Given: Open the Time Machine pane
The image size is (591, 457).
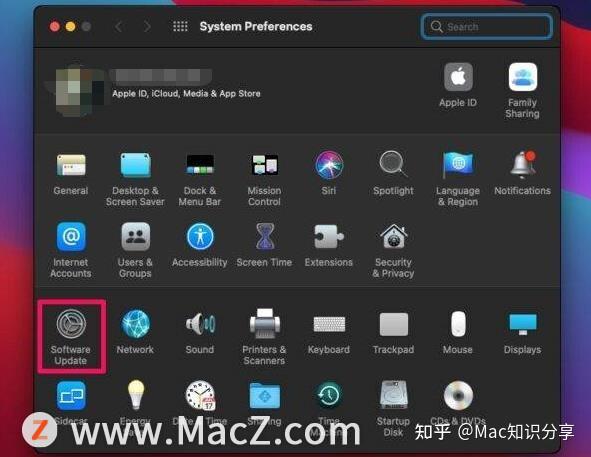Looking at the screenshot, I should click(x=329, y=396).
